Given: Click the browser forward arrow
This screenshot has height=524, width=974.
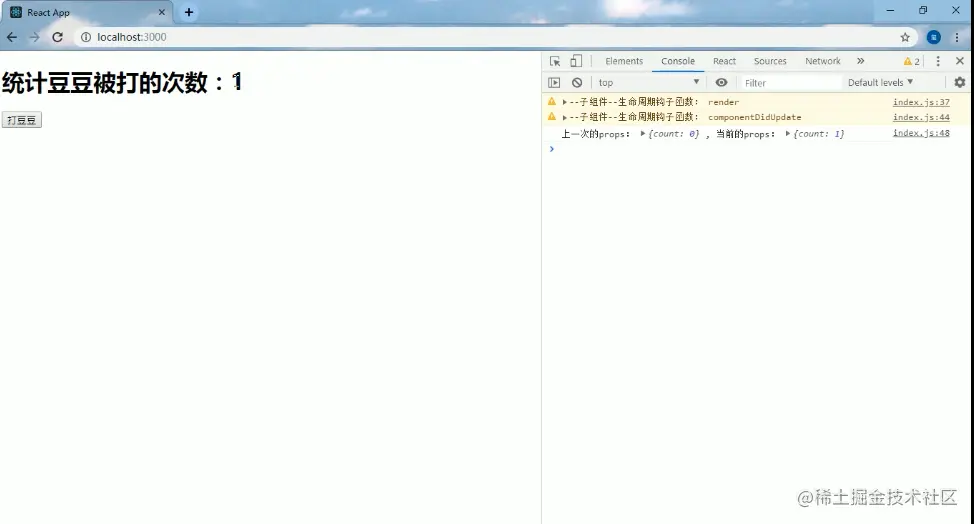Looking at the screenshot, I should tap(34, 37).
